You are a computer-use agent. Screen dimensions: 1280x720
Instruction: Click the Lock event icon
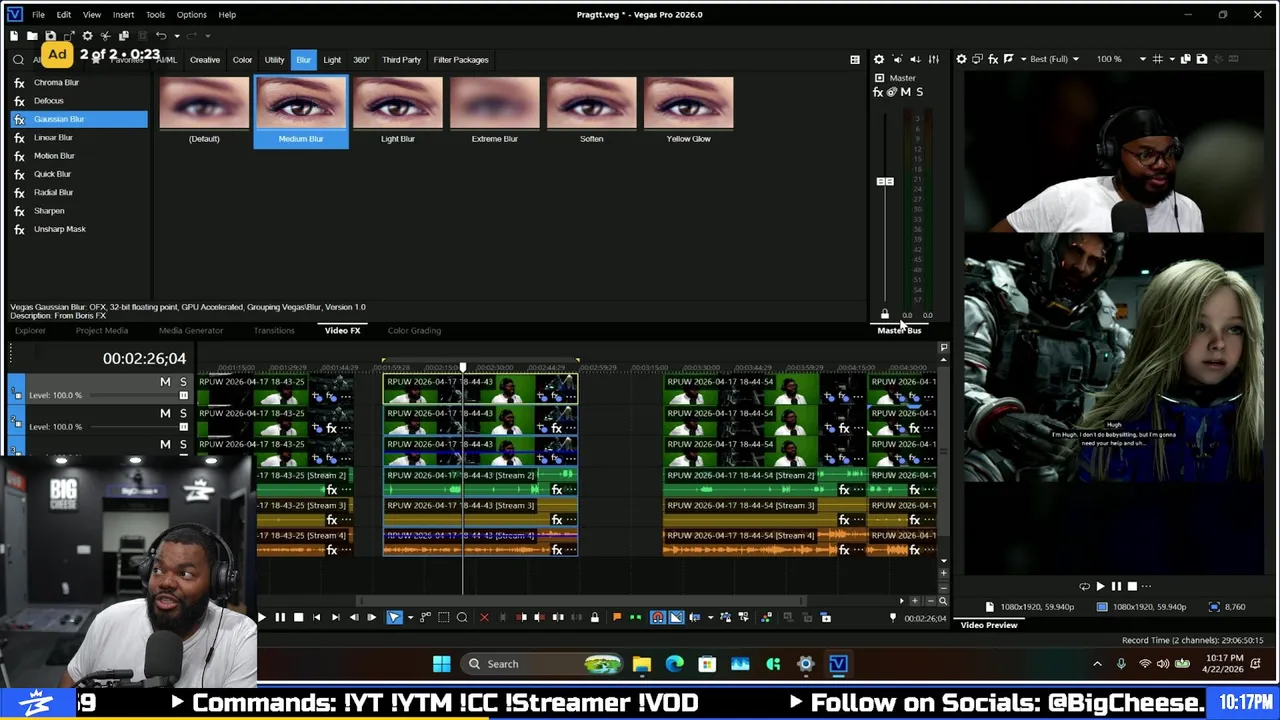pyautogui.click(x=595, y=617)
